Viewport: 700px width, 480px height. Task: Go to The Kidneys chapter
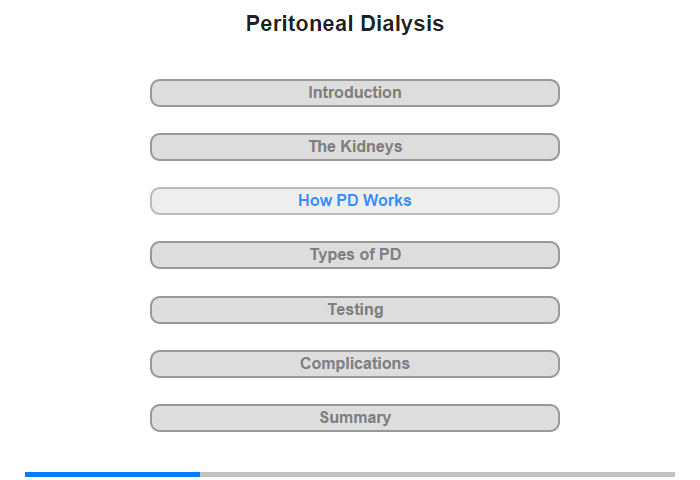point(354,147)
